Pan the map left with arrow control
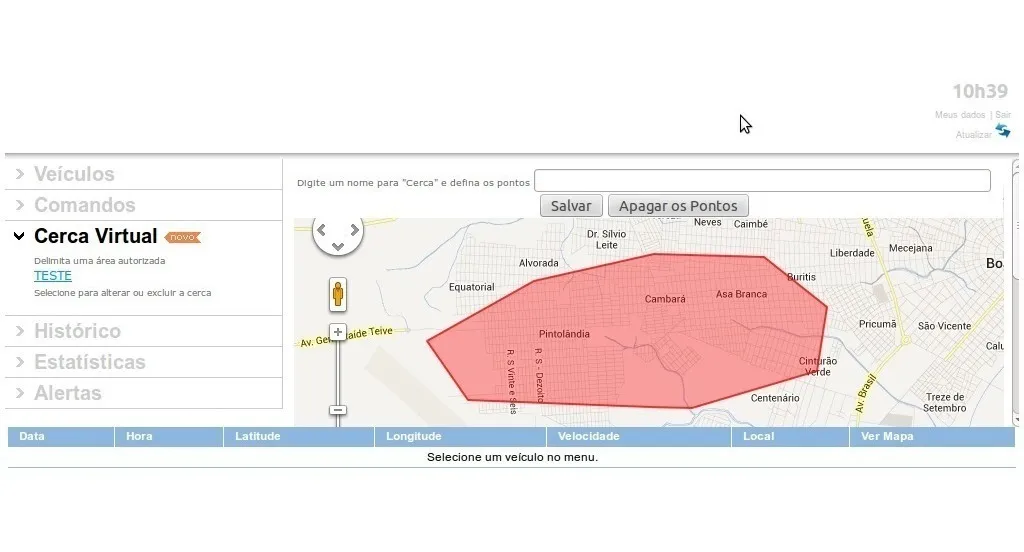The height and width of the screenshot is (552, 1024). pyautogui.click(x=321, y=229)
